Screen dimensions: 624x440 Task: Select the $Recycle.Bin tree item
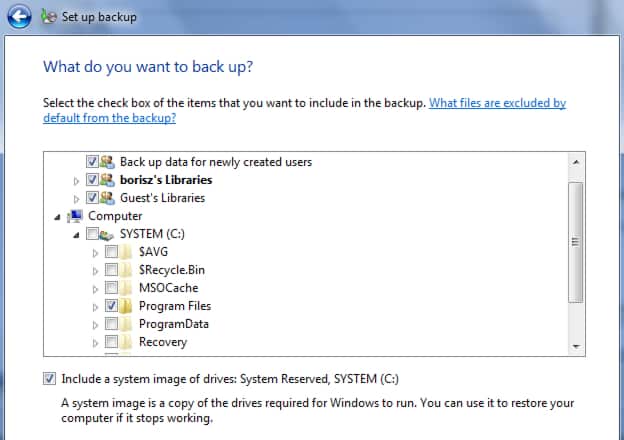point(172,270)
